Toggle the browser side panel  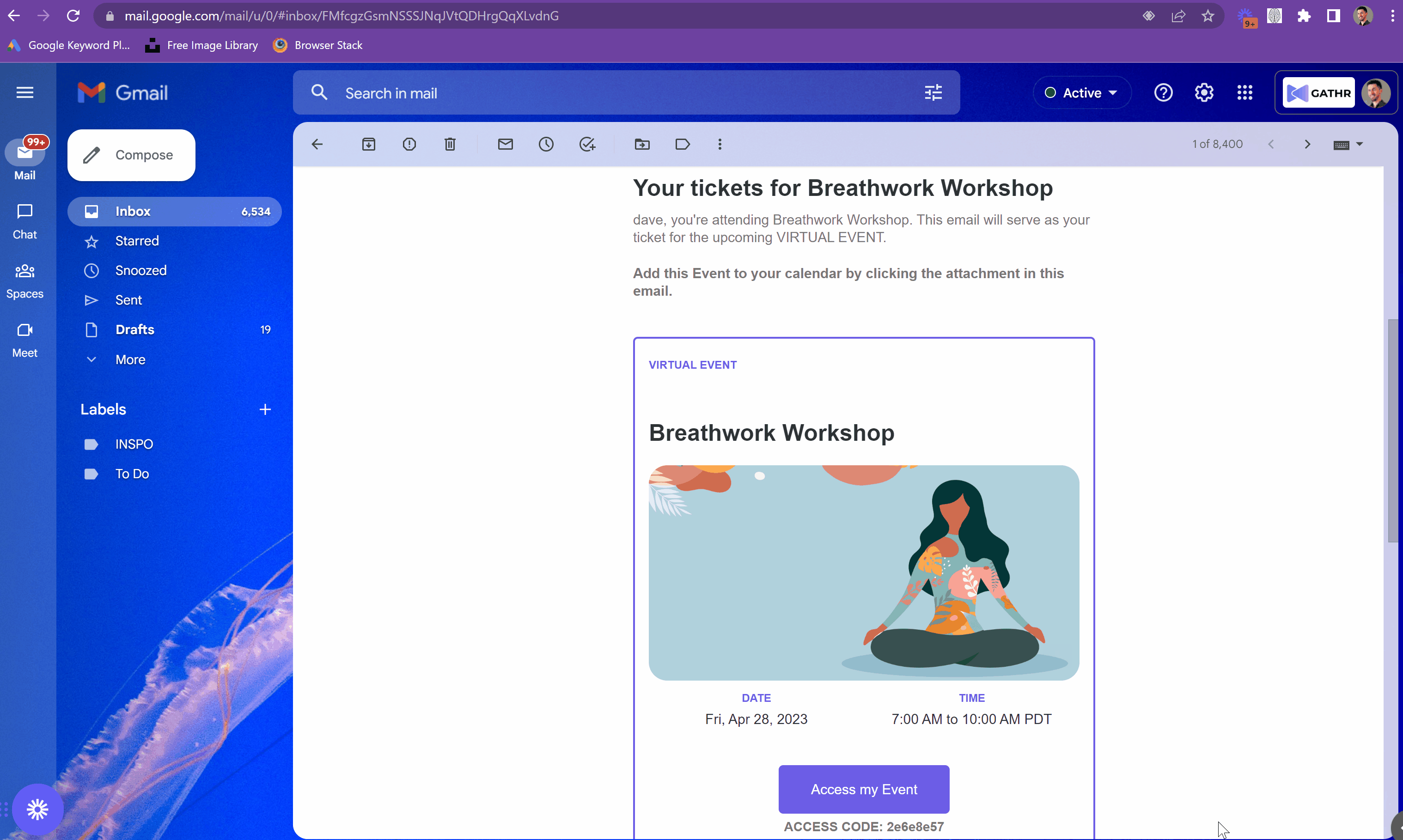coord(1333,16)
